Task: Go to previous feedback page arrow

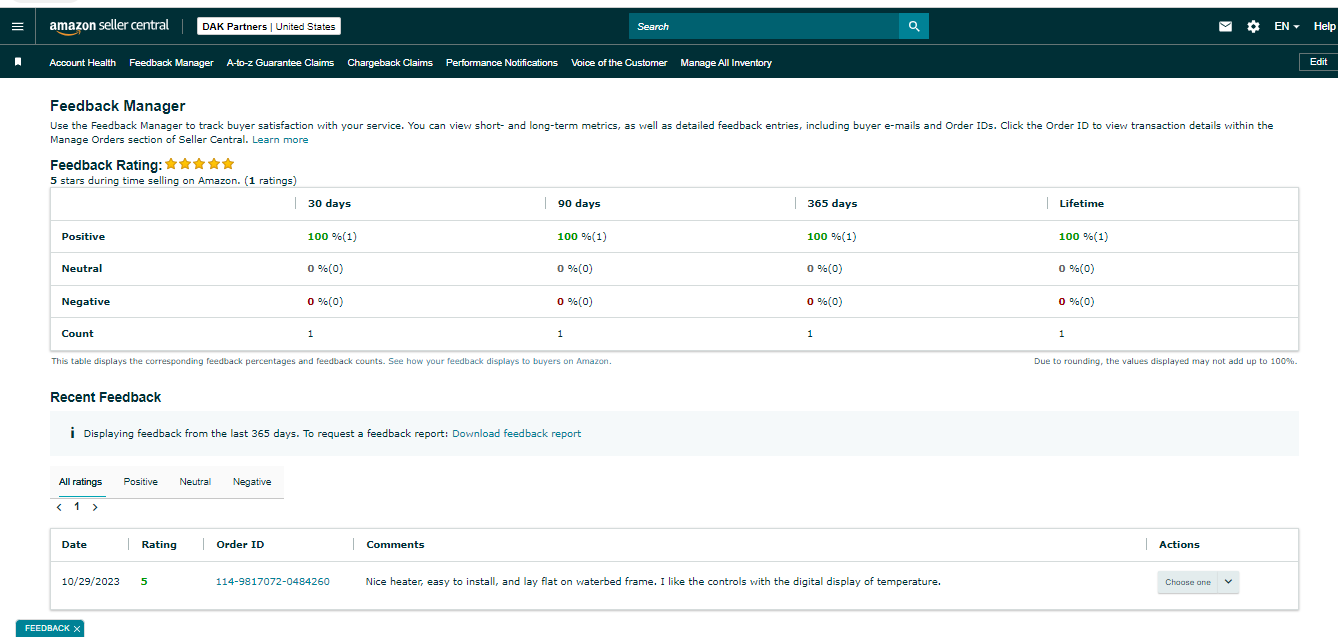Action: [59, 507]
